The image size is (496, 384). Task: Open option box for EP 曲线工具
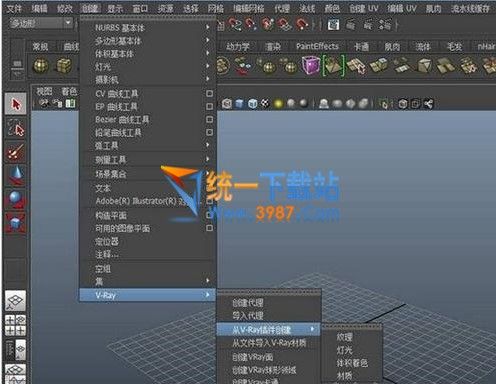pyautogui.click(x=209, y=107)
